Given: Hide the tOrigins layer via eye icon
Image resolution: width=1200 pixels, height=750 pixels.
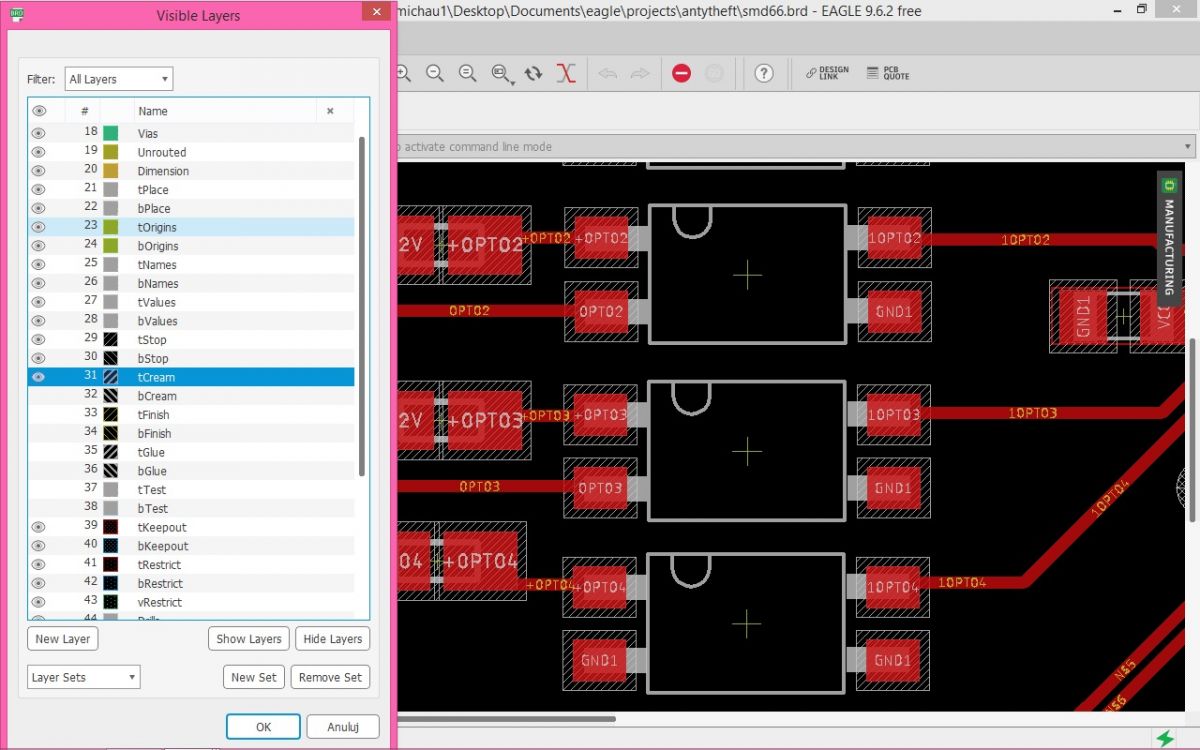Looking at the screenshot, I should 39,227.
